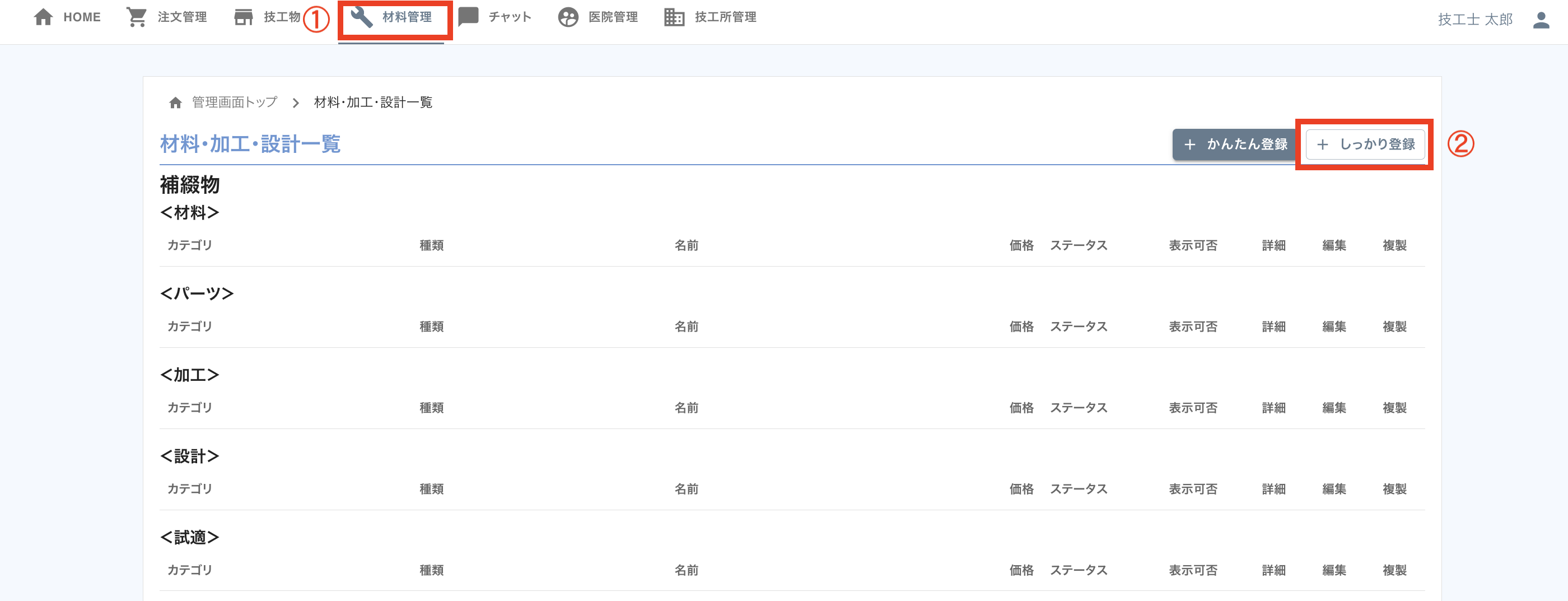Image resolution: width=1568 pixels, height=601 pixels.
Task: Click the plus icon in かんたん登録
Action: click(1189, 145)
